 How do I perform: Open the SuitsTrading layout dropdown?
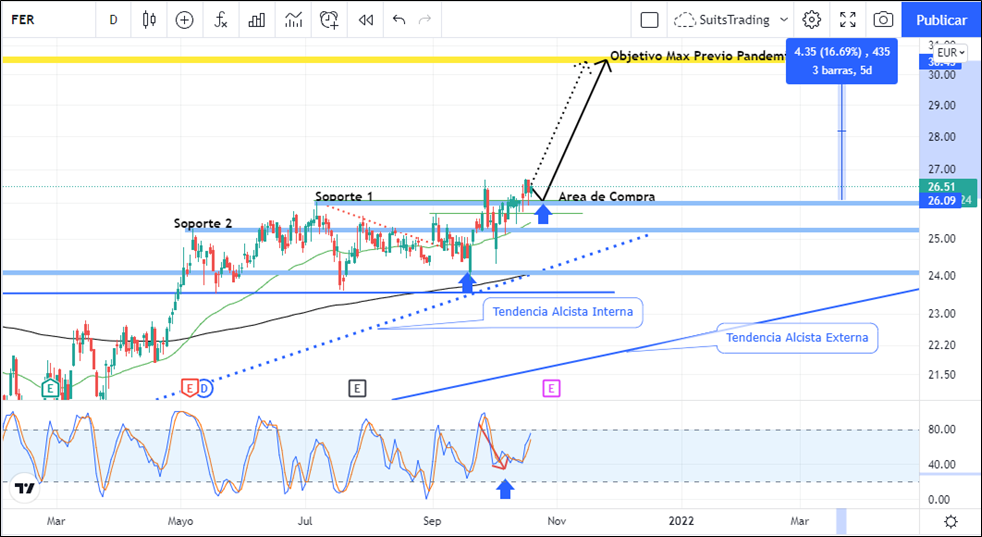731,19
